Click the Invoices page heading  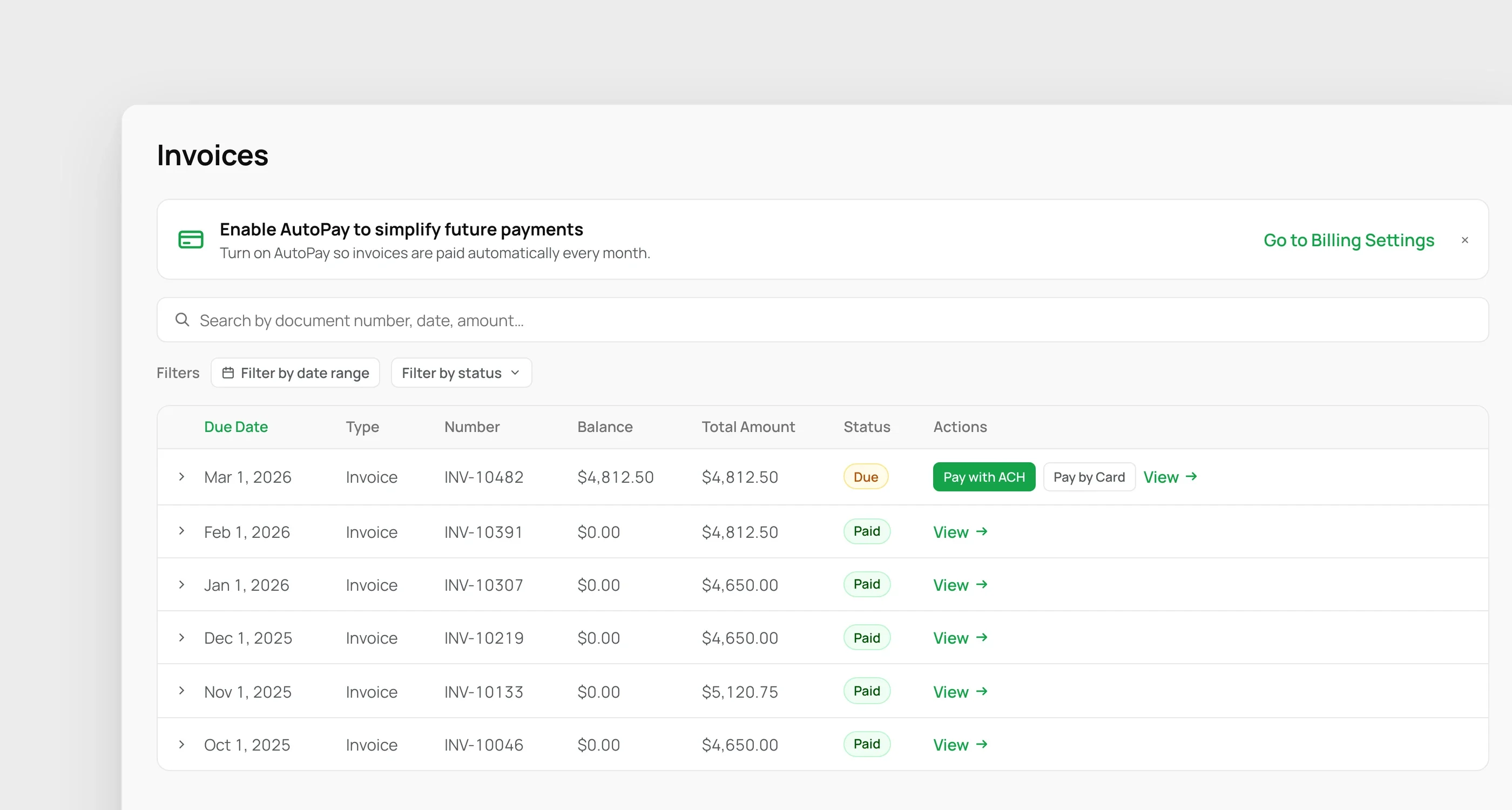pyautogui.click(x=212, y=156)
